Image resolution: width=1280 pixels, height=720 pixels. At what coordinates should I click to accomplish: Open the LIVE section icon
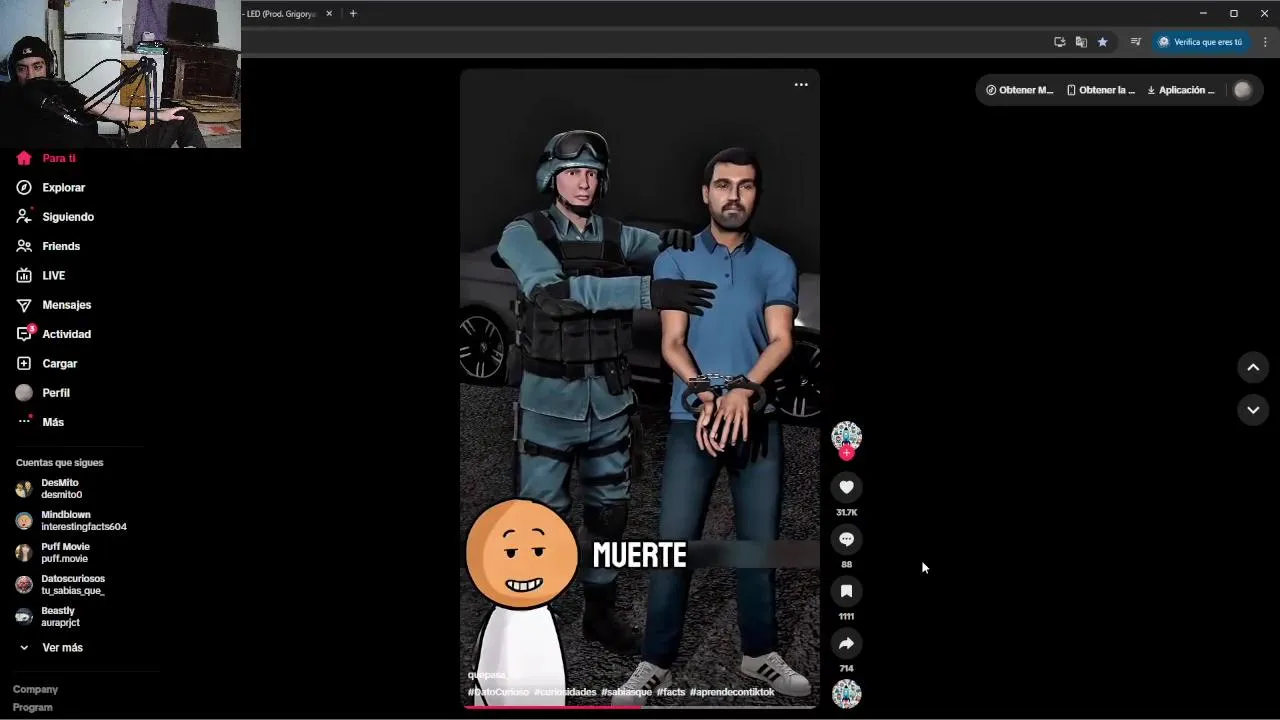coord(24,275)
